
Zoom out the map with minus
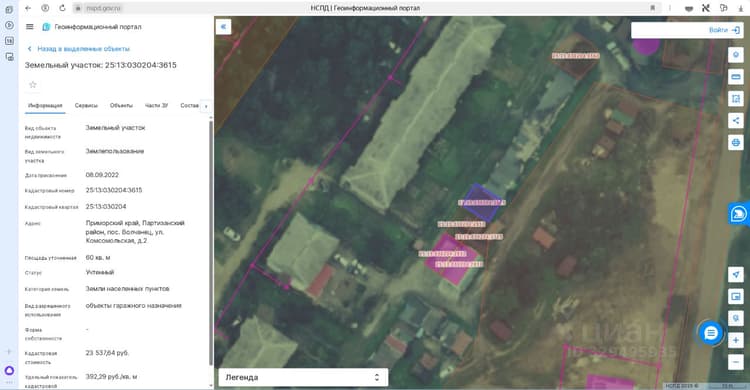click(x=736, y=362)
